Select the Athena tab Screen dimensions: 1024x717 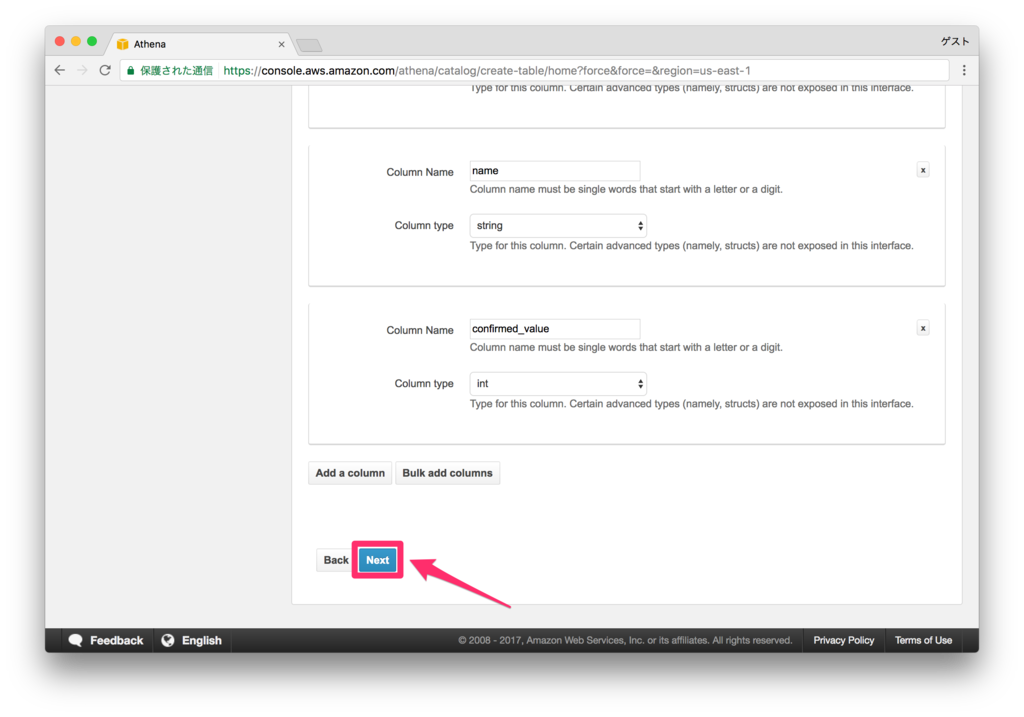click(x=201, y=44)
